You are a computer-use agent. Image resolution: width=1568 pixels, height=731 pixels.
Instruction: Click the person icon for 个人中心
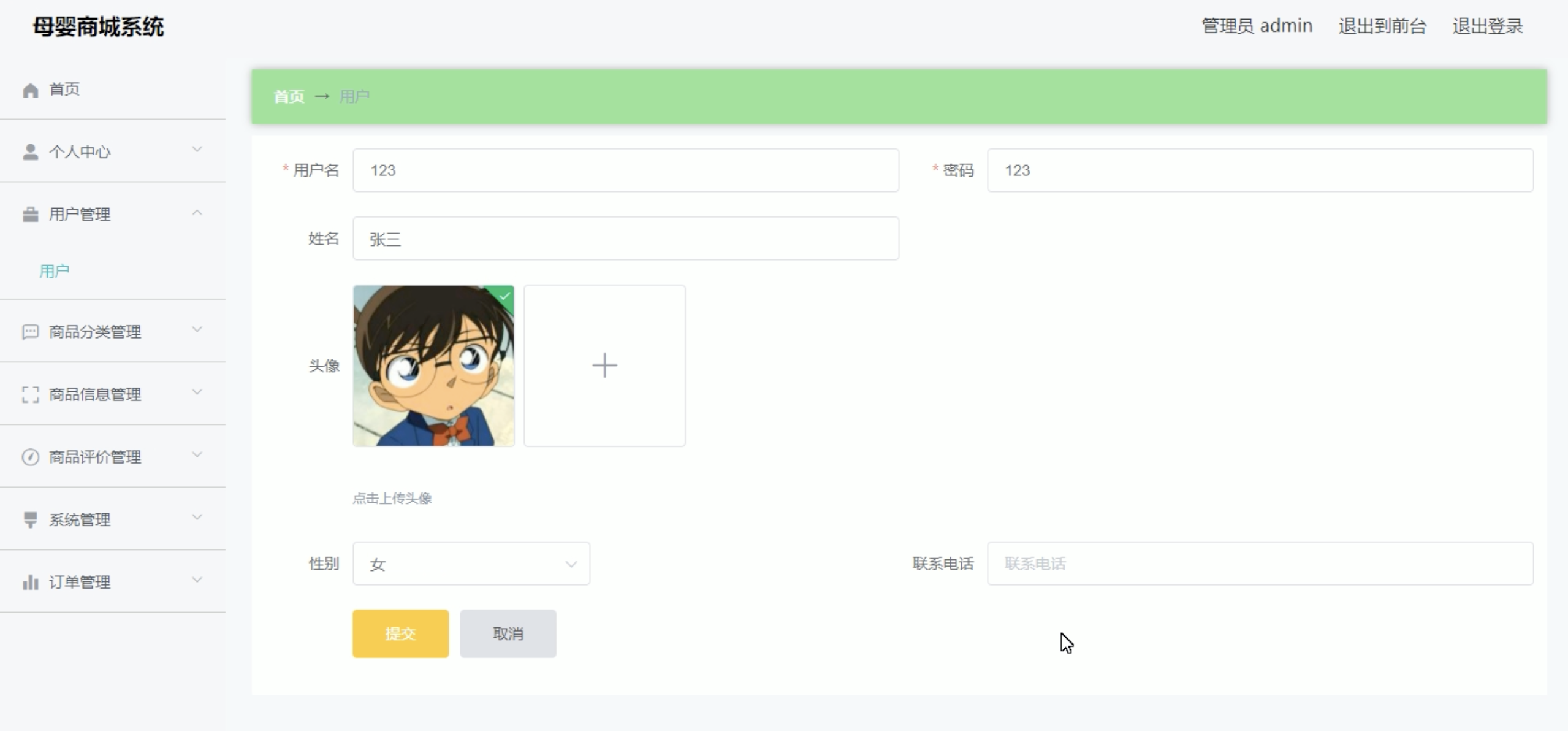(30, 152)
